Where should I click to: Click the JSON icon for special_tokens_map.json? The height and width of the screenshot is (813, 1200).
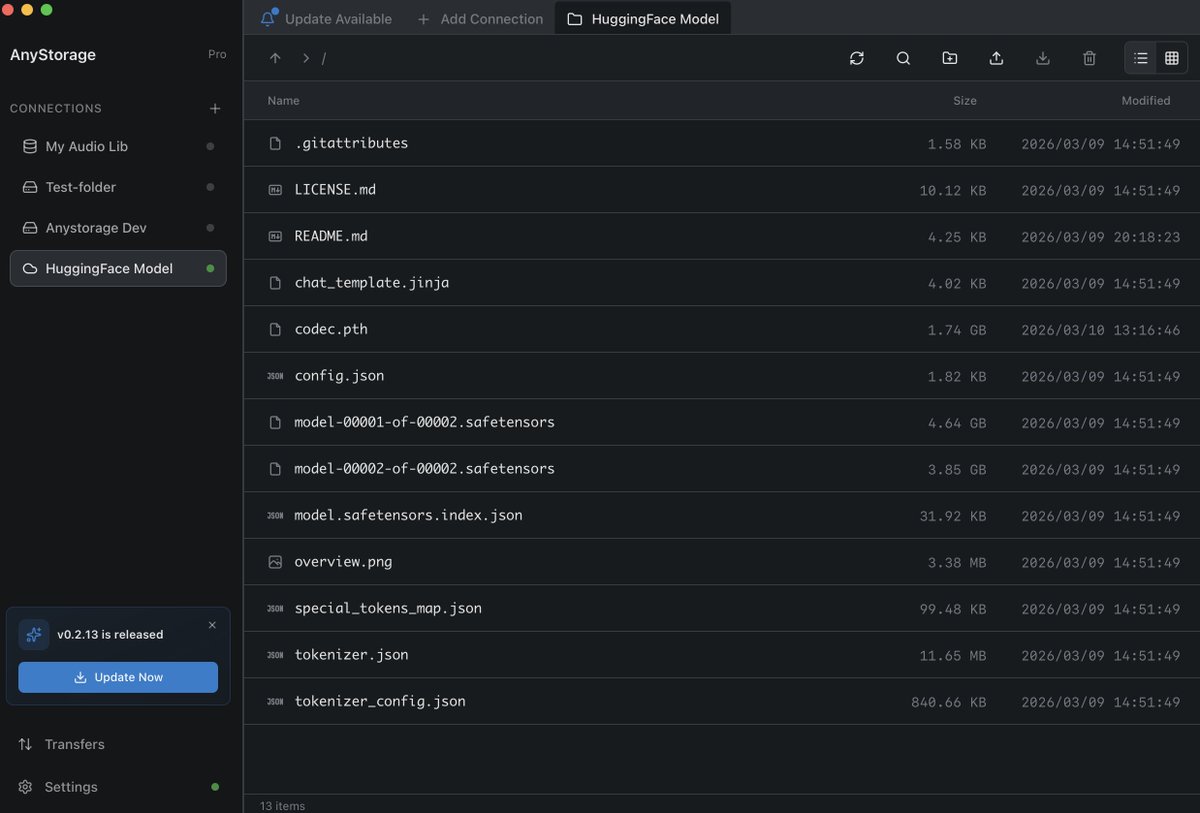coord(275,608)
